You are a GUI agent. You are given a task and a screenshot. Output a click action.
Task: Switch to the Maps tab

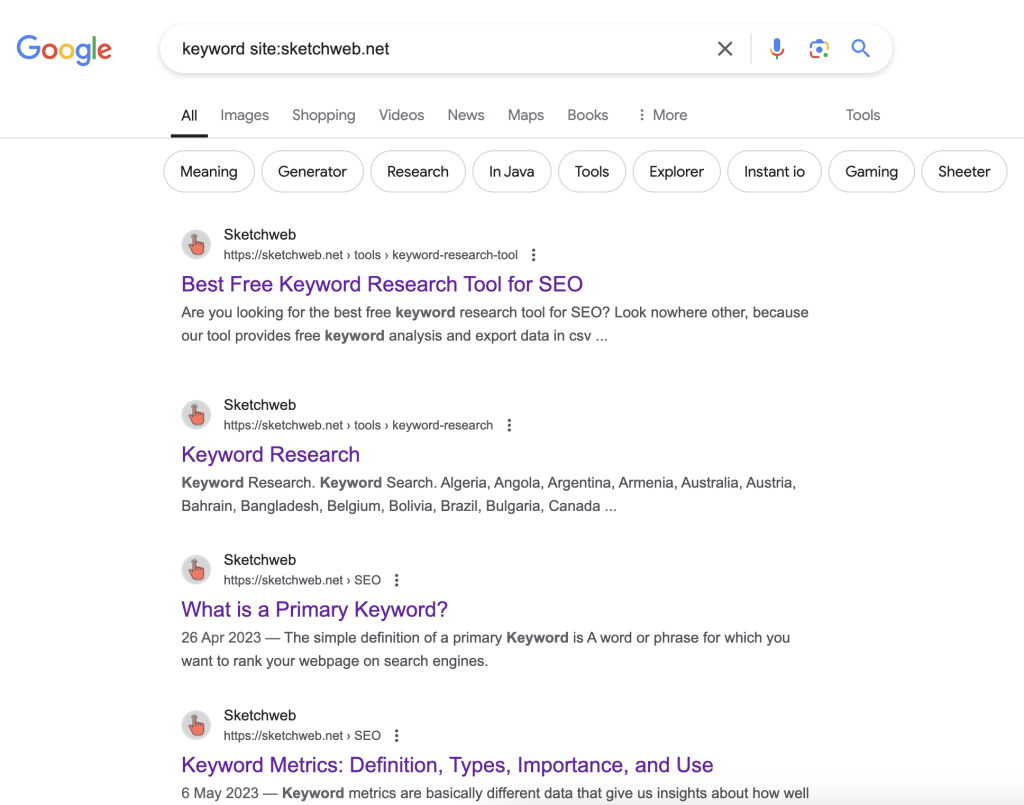[x=526, y=115]
